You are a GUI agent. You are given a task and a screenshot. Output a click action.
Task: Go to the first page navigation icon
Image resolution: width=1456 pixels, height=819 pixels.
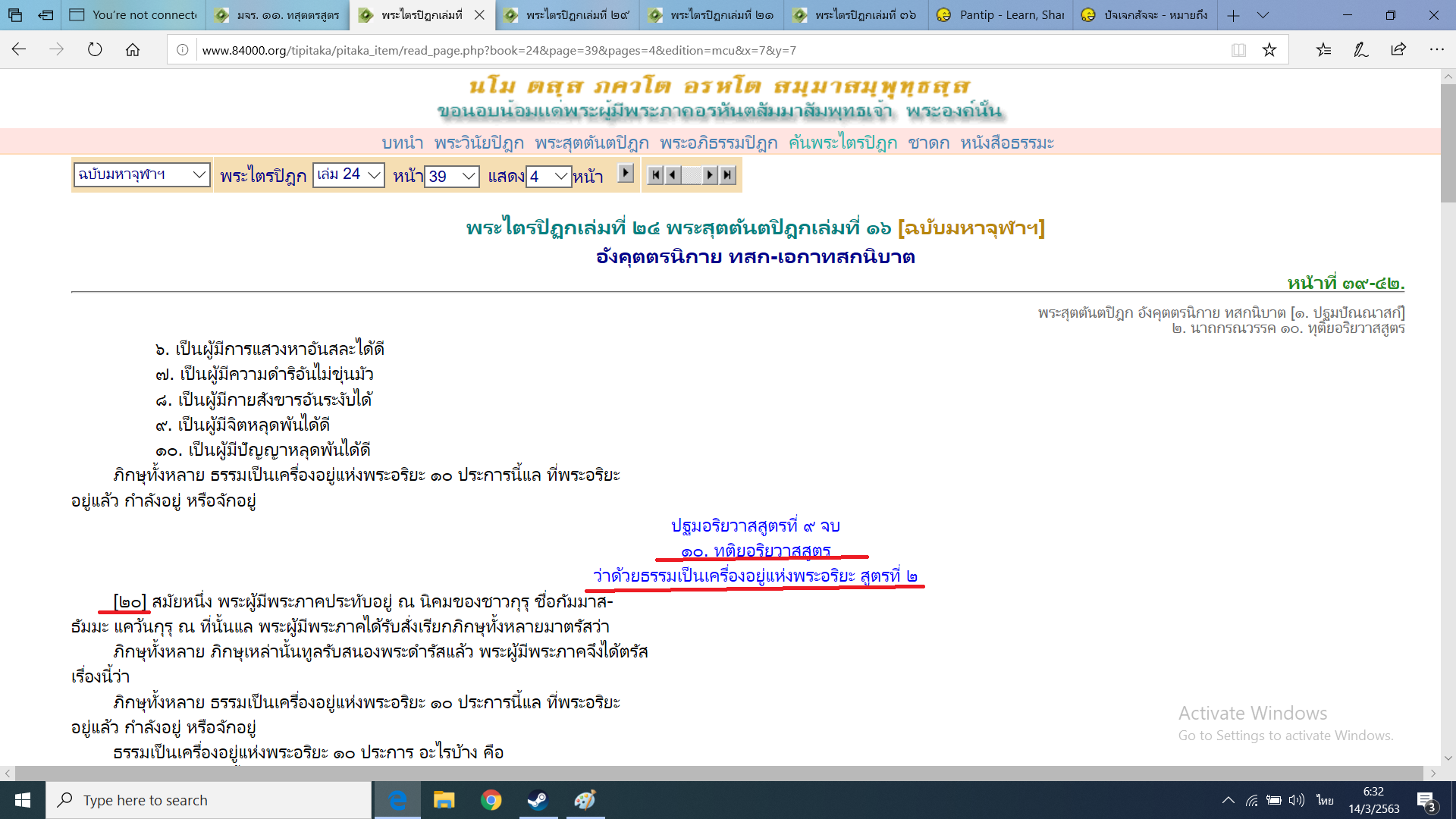656,175
